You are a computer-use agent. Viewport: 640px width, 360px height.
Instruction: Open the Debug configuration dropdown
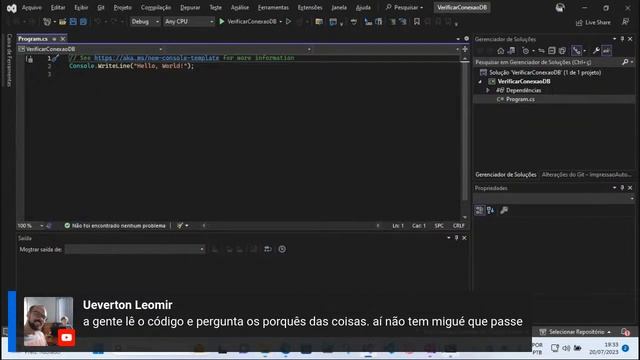(x=145, y=21)
